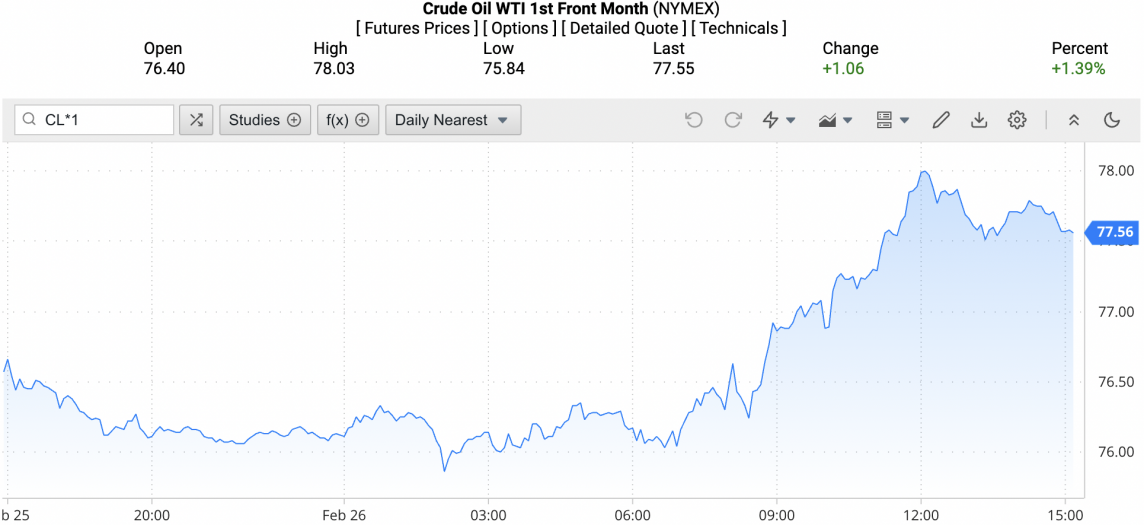
Task: Click the f(x) expression button
Action: (348, 120)
